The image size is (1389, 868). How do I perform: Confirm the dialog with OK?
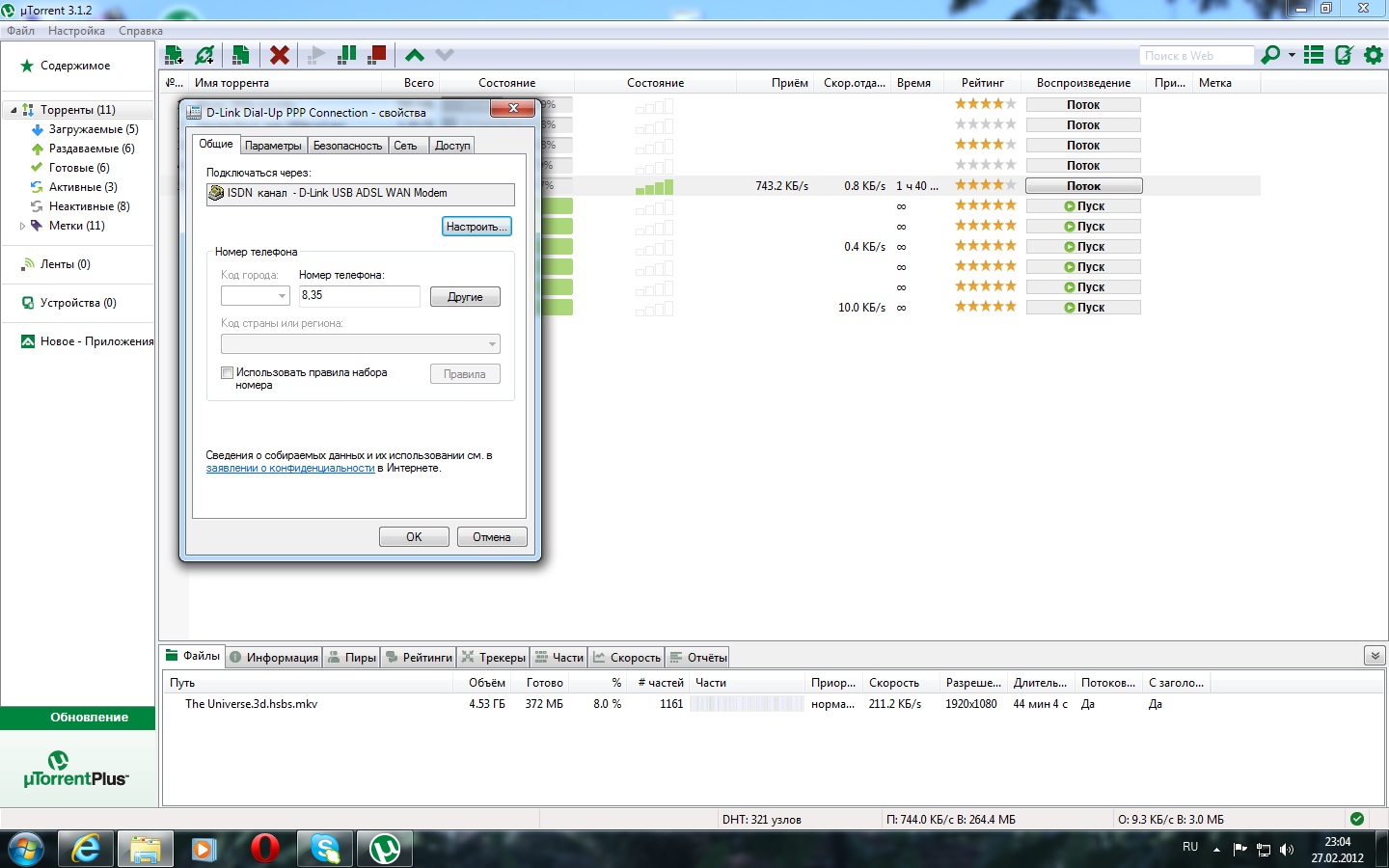pos(414,537)
